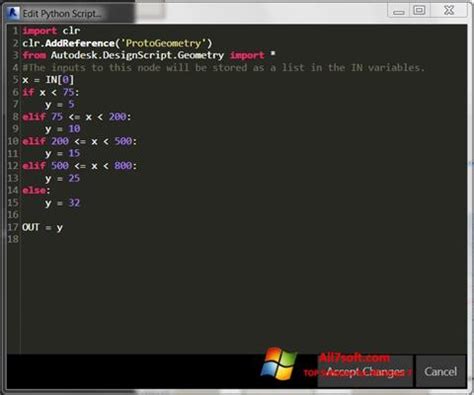Click 'import clr' on line 1

(x=51, y=31)
